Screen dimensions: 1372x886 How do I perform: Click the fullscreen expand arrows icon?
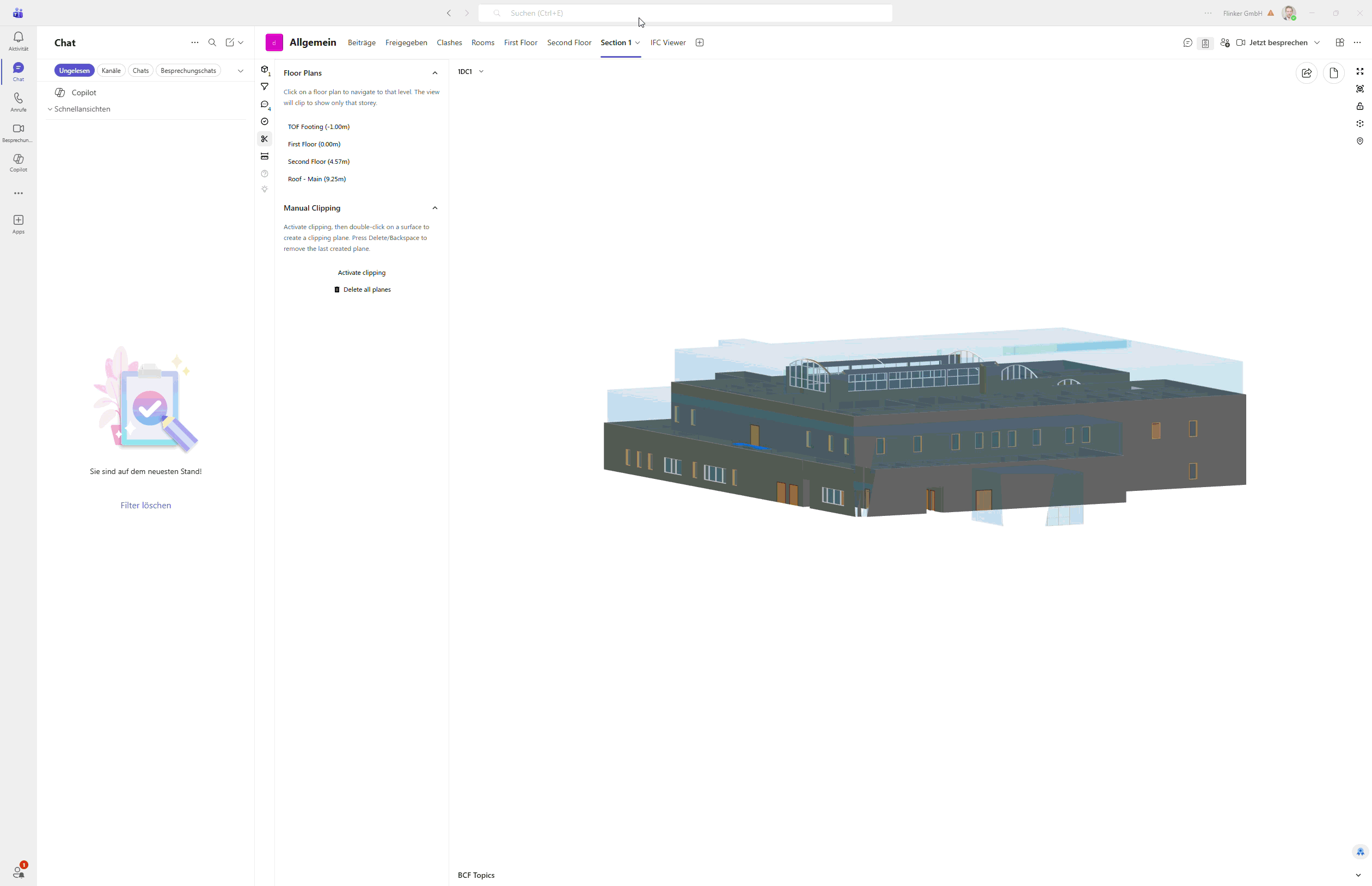pyautogui.click(x=1360, y=71)
